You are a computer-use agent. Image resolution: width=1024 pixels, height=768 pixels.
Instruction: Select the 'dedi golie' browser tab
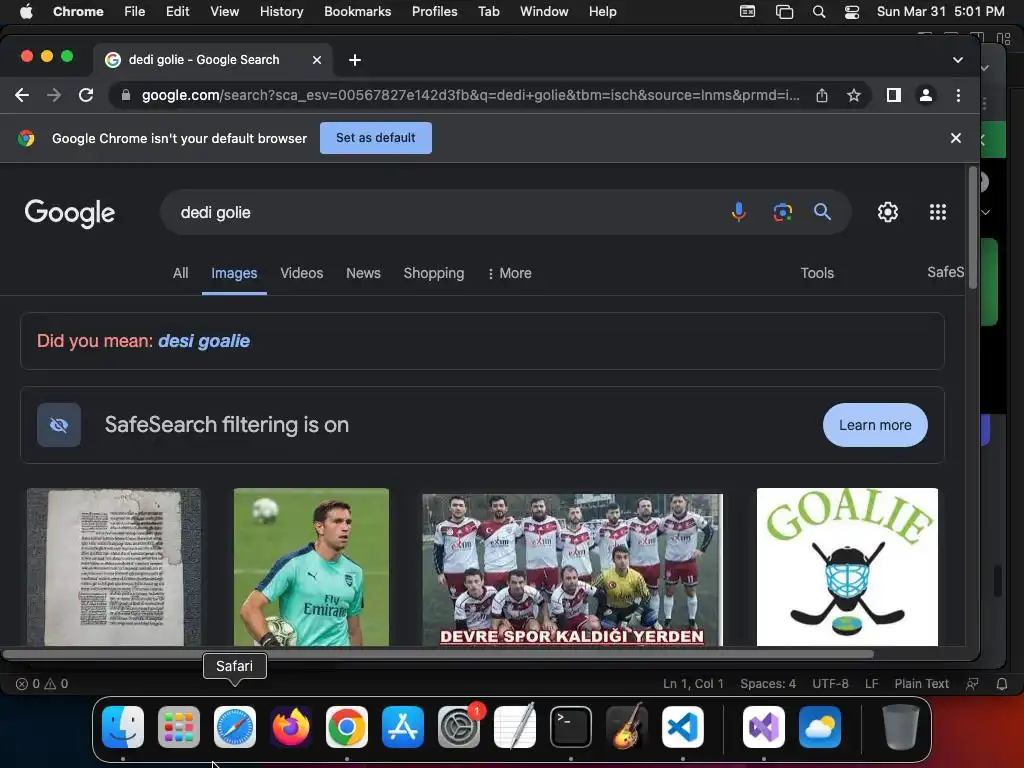[x=212, y=60]
